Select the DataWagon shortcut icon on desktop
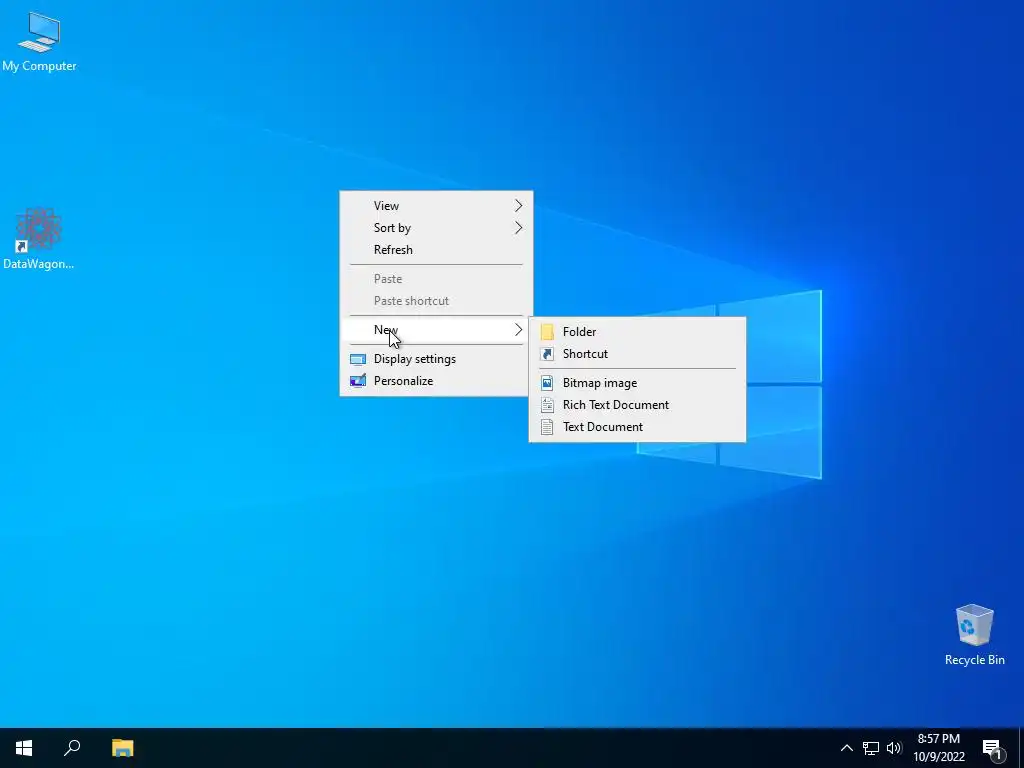This screenshot has height=768, width=1024. (x=39, y=238)
